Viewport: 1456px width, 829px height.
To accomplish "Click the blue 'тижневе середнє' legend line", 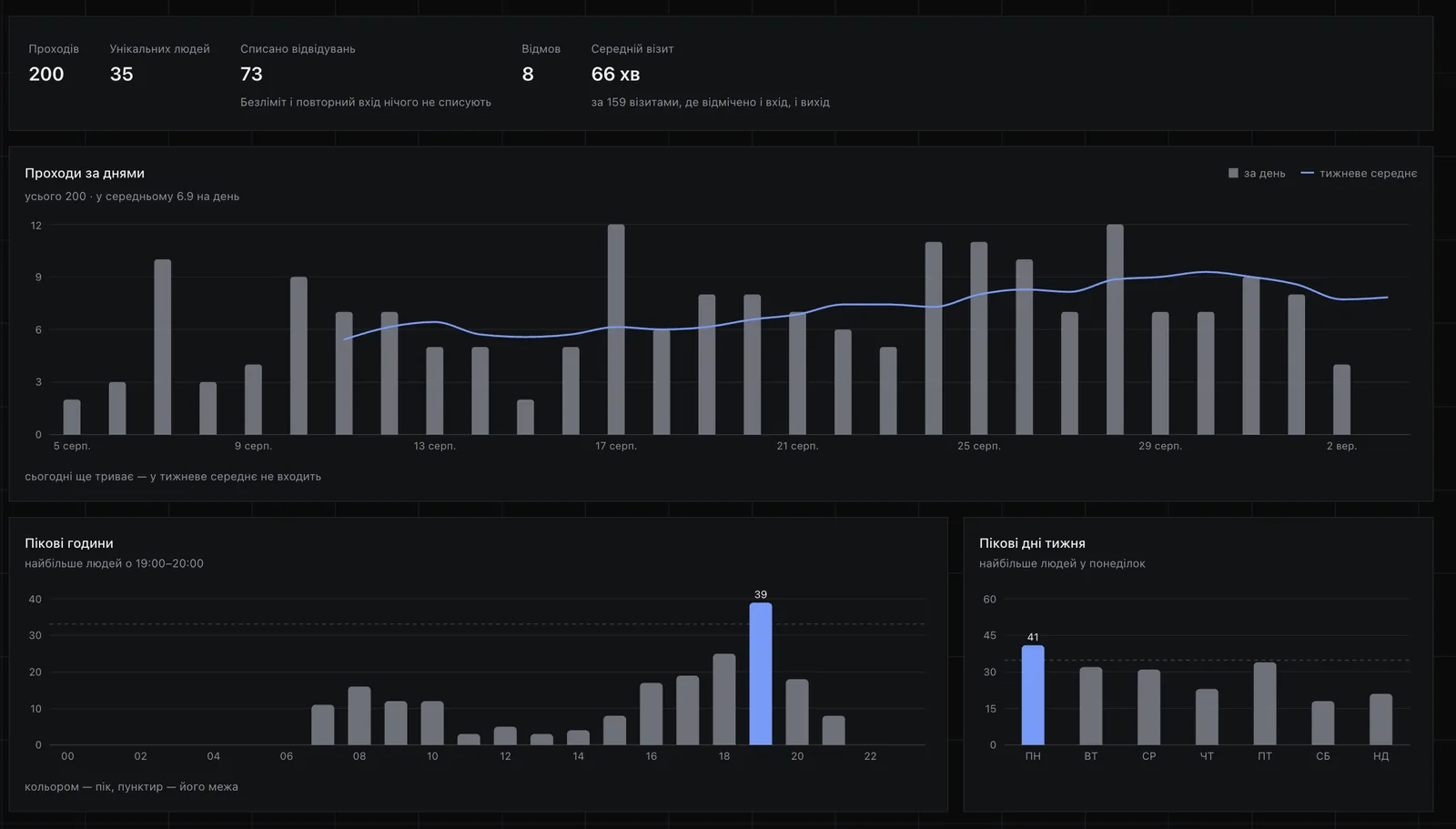I will [x=1308, y=173].
